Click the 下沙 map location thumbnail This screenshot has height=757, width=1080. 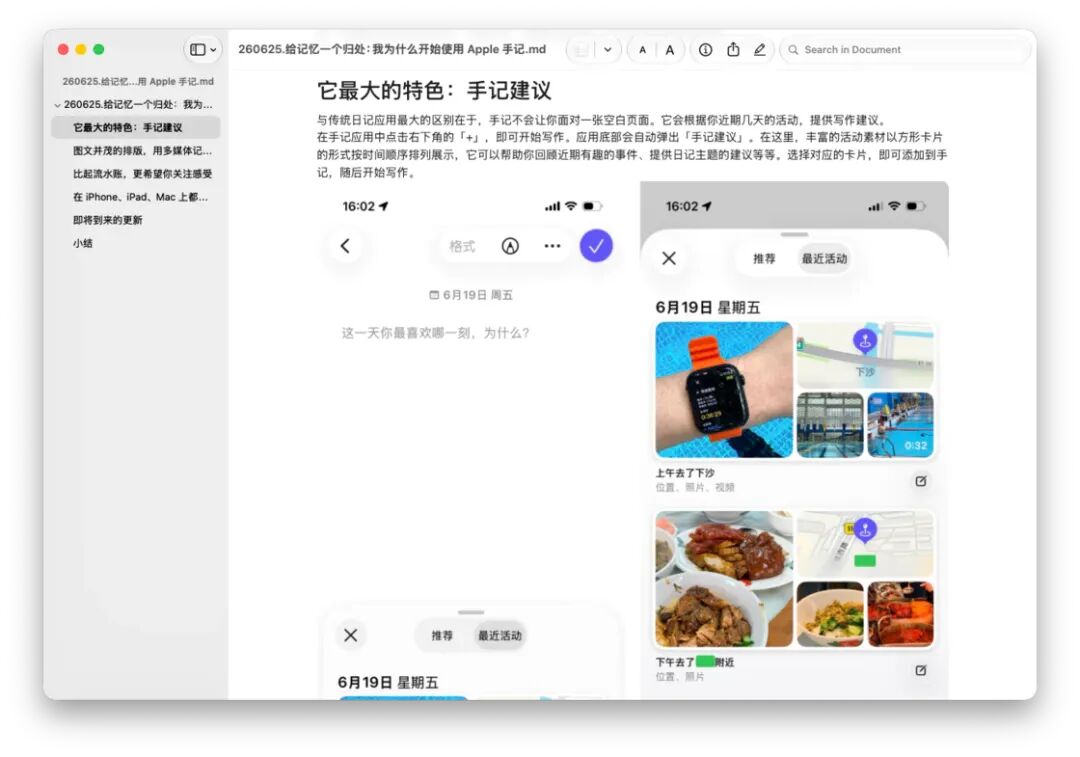click(x=865, y=355)
